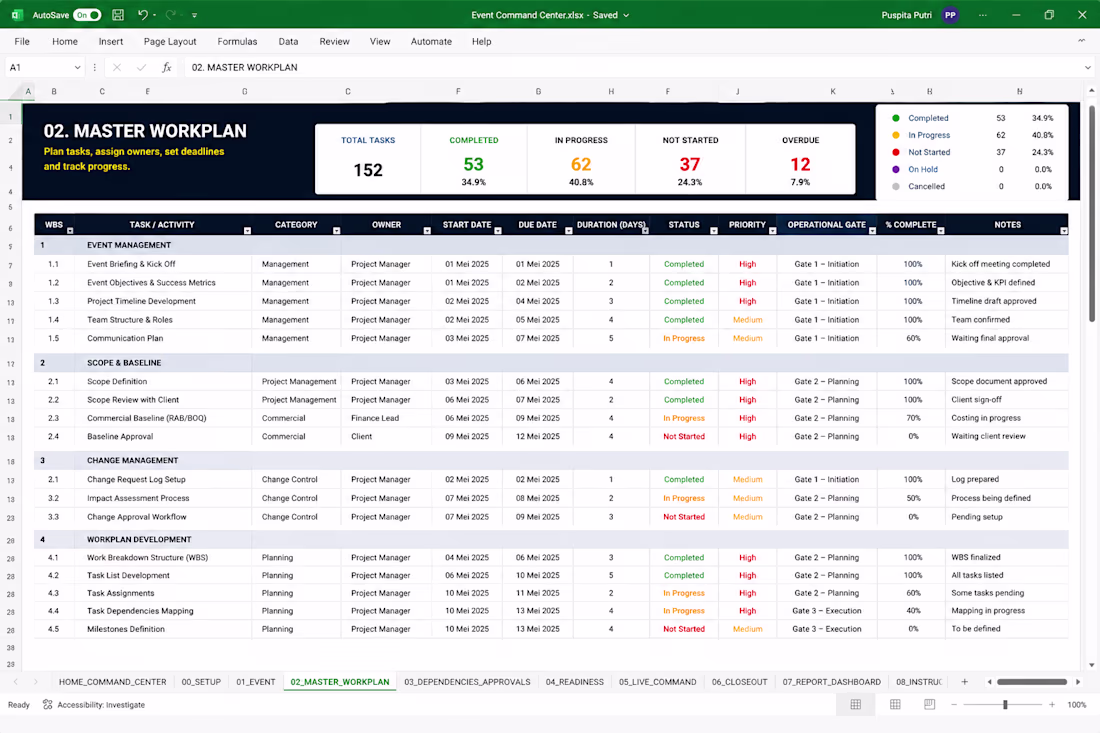Open the View tab

click(380, 41)
